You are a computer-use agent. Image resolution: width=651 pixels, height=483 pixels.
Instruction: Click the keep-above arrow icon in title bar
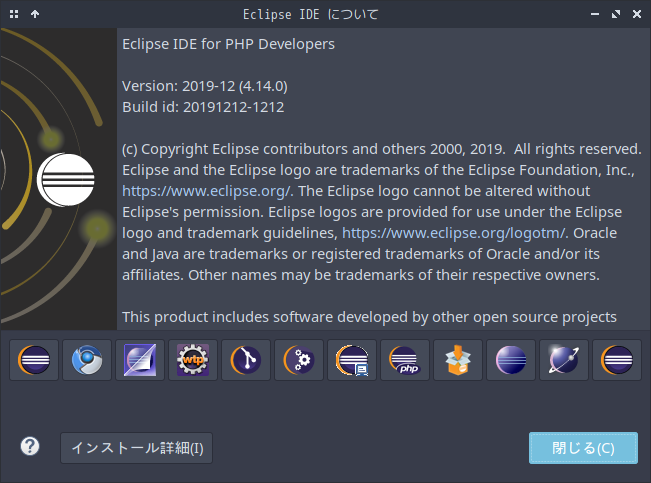pyautogui.click(x=35, y=14)
